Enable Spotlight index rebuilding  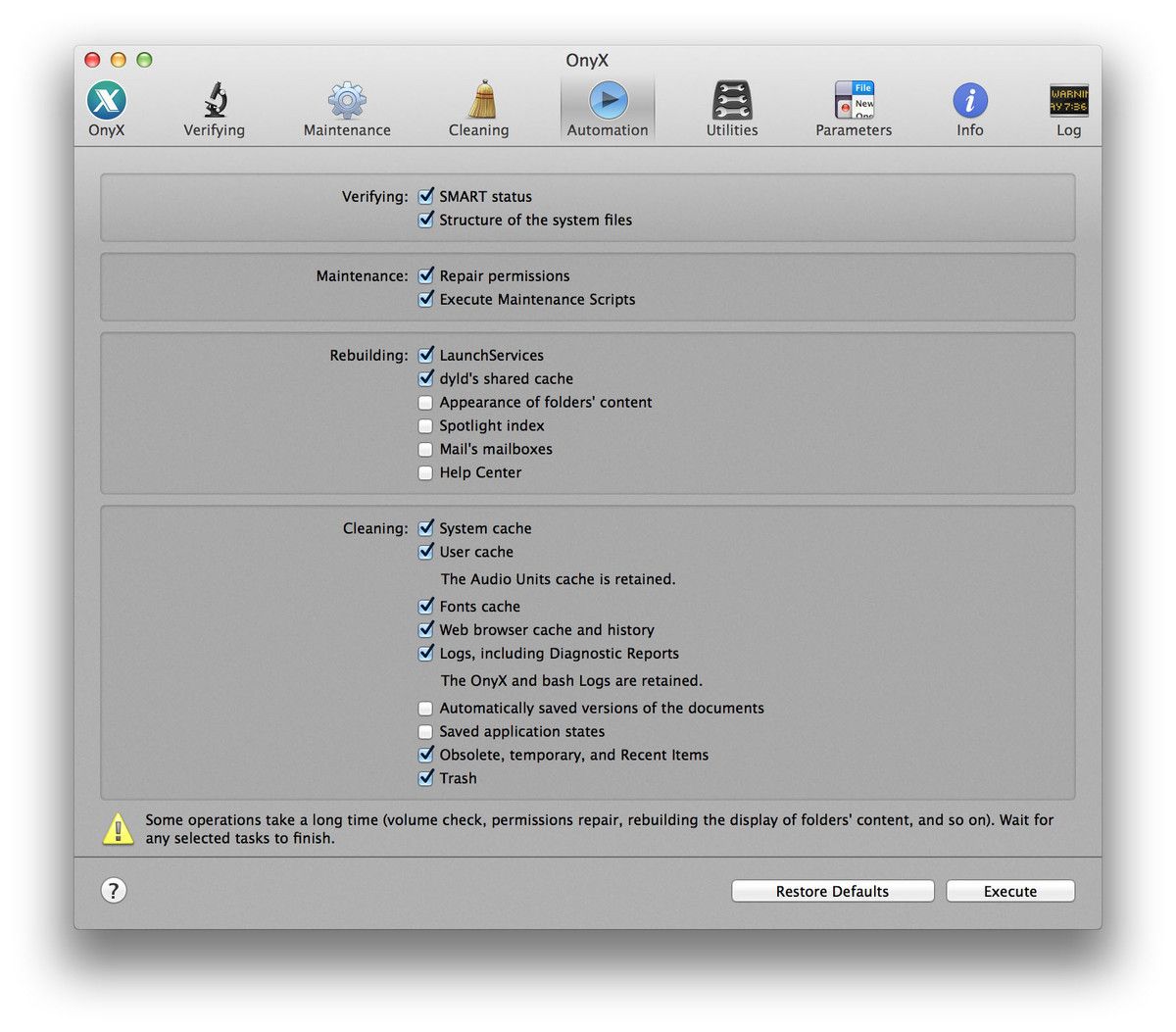pyautogui.click(x=425, y=425)
